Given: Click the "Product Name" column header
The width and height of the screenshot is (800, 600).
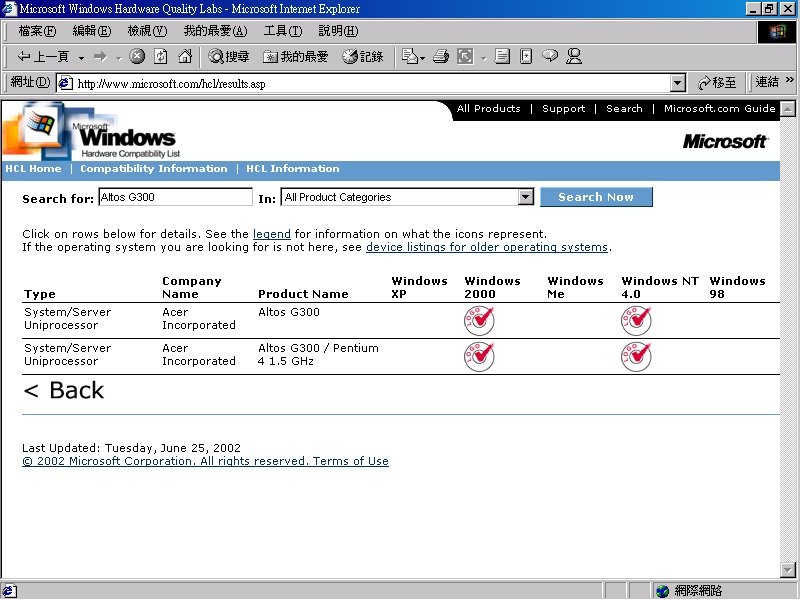Looking at the screenshot, I should (303, 294).
